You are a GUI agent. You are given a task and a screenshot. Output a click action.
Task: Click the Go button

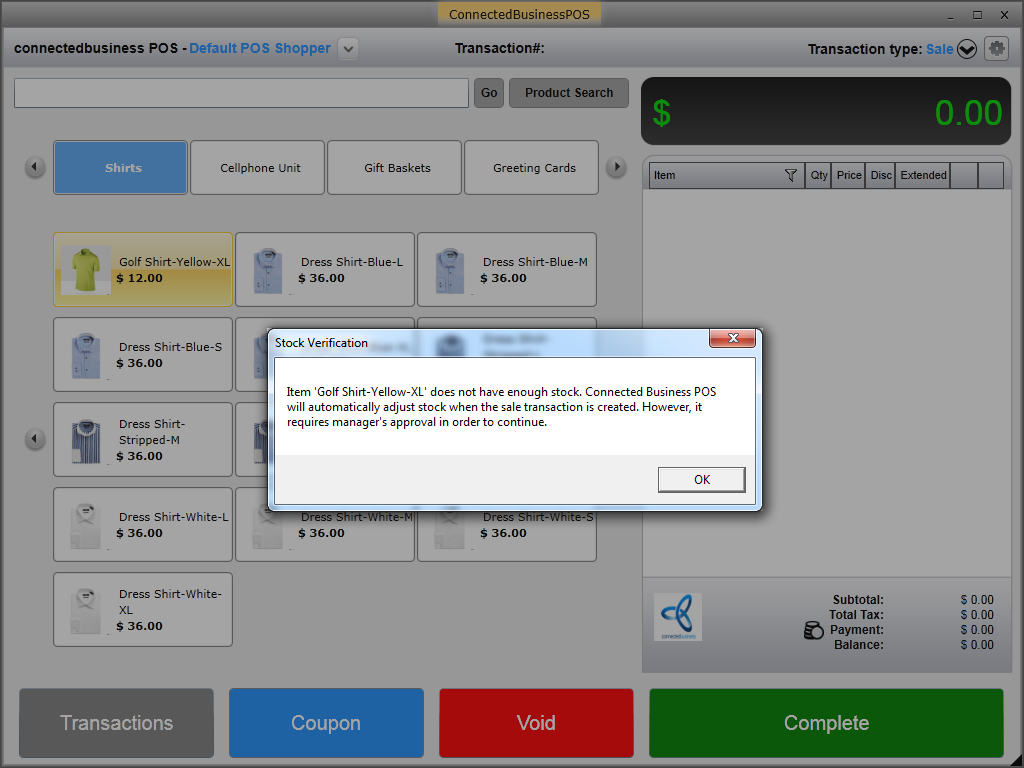488,93
